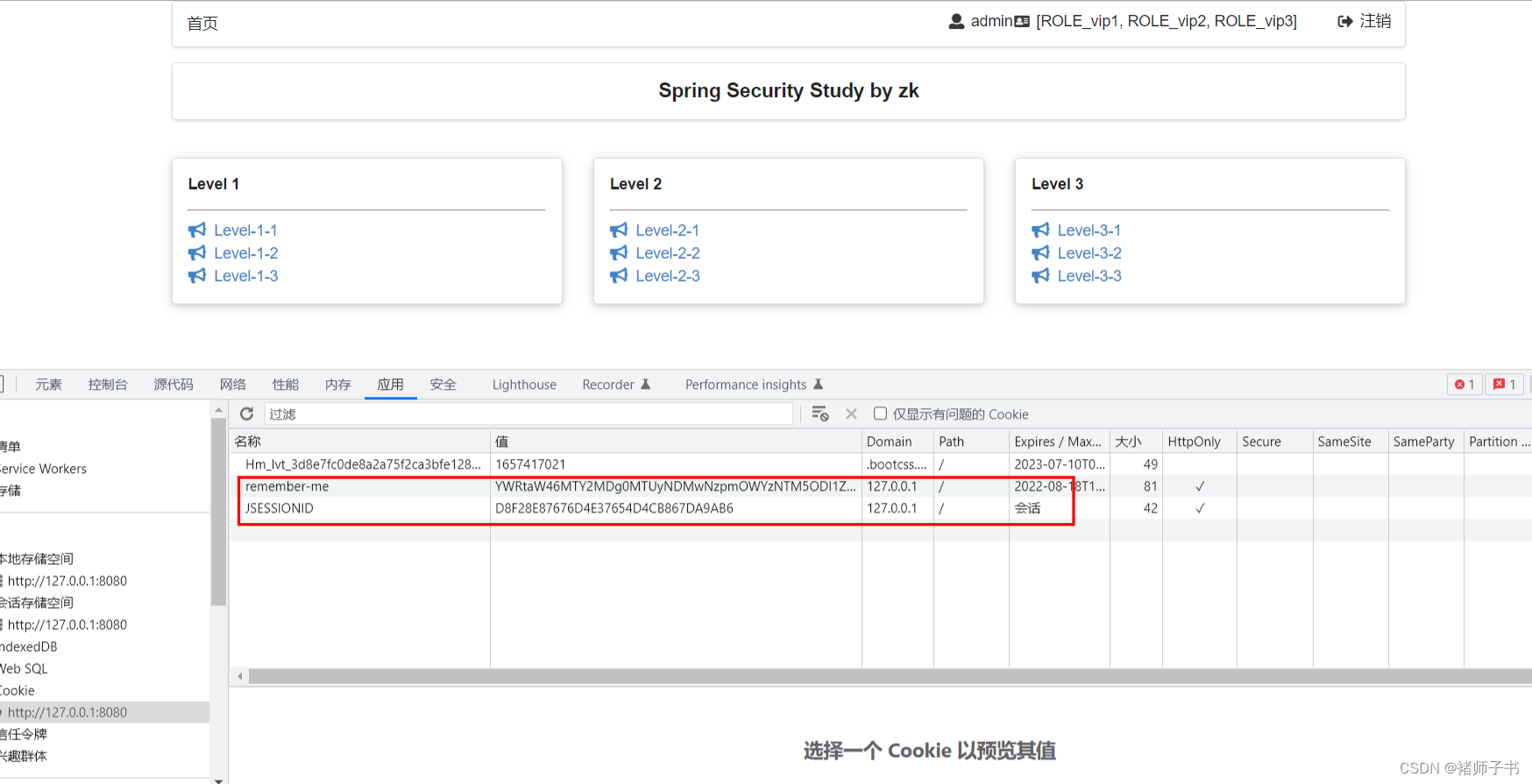The image size is (1532, 784).
Task: Sort cookies by 名称 column header
Action: pyautogui.click(x=360, y=441)
